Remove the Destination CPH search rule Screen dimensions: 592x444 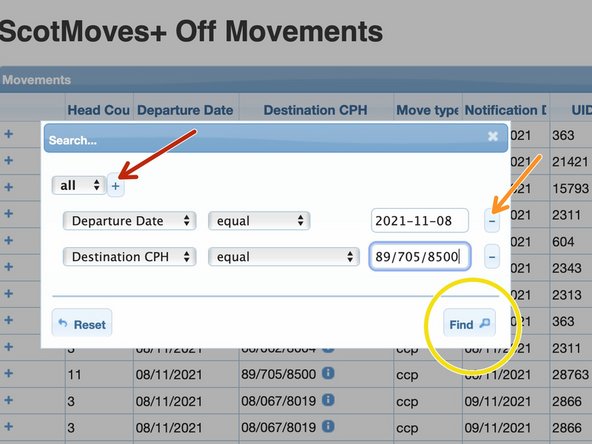[492, 257]
